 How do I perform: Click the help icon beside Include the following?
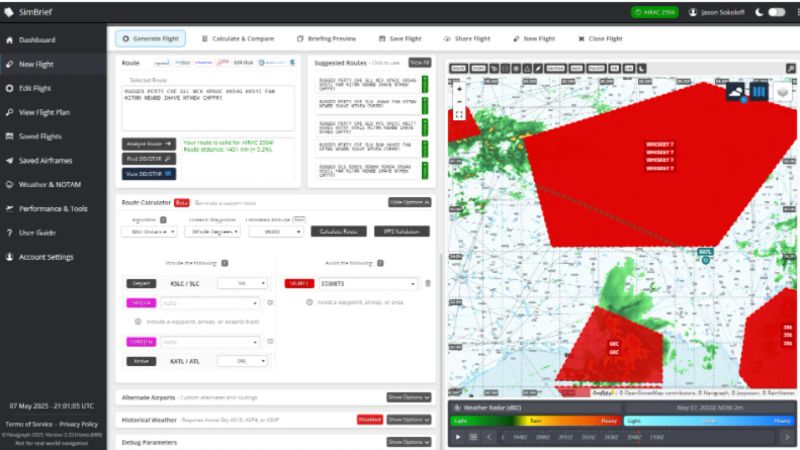[224, 263]
